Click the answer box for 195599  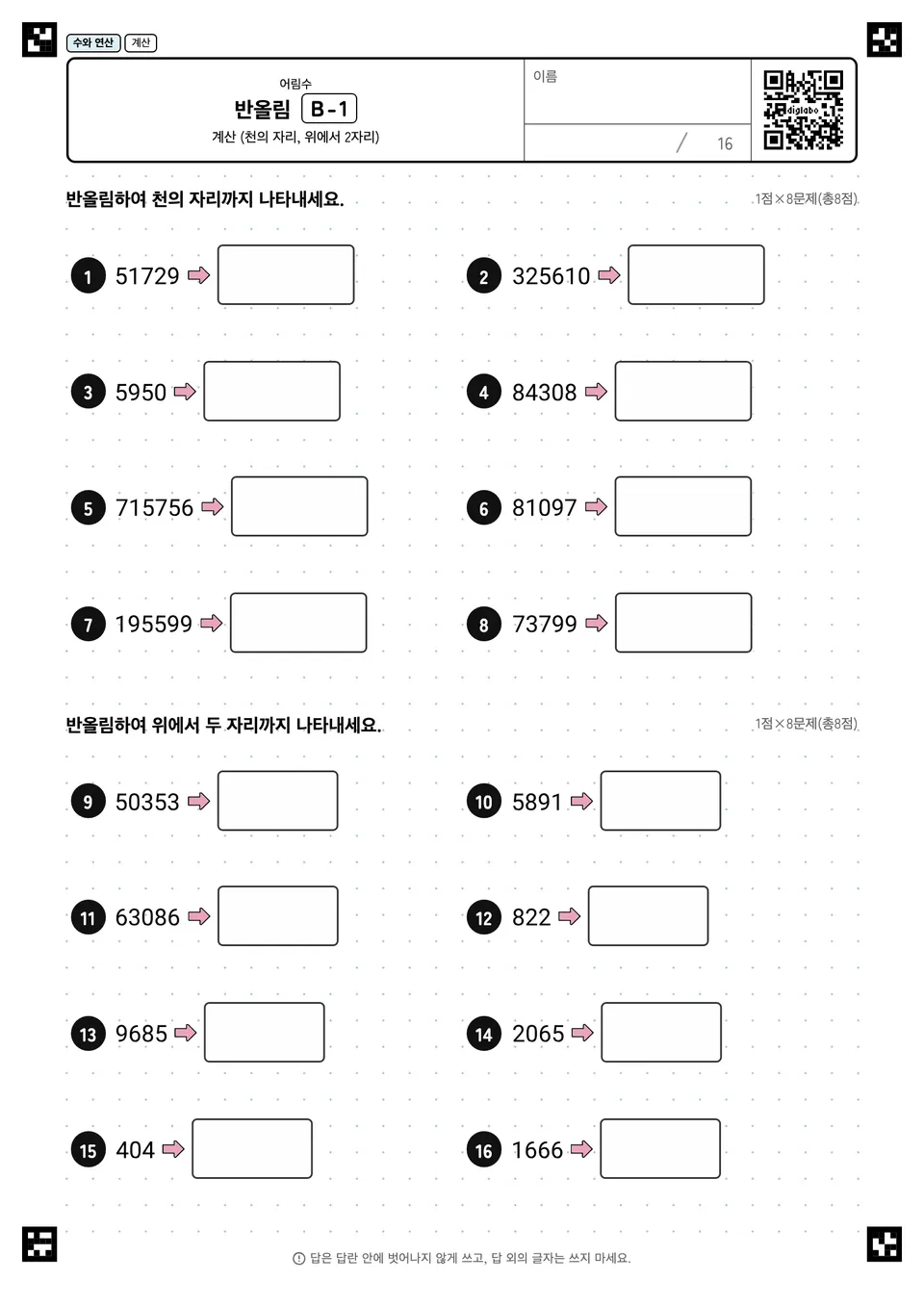[298, 623]
